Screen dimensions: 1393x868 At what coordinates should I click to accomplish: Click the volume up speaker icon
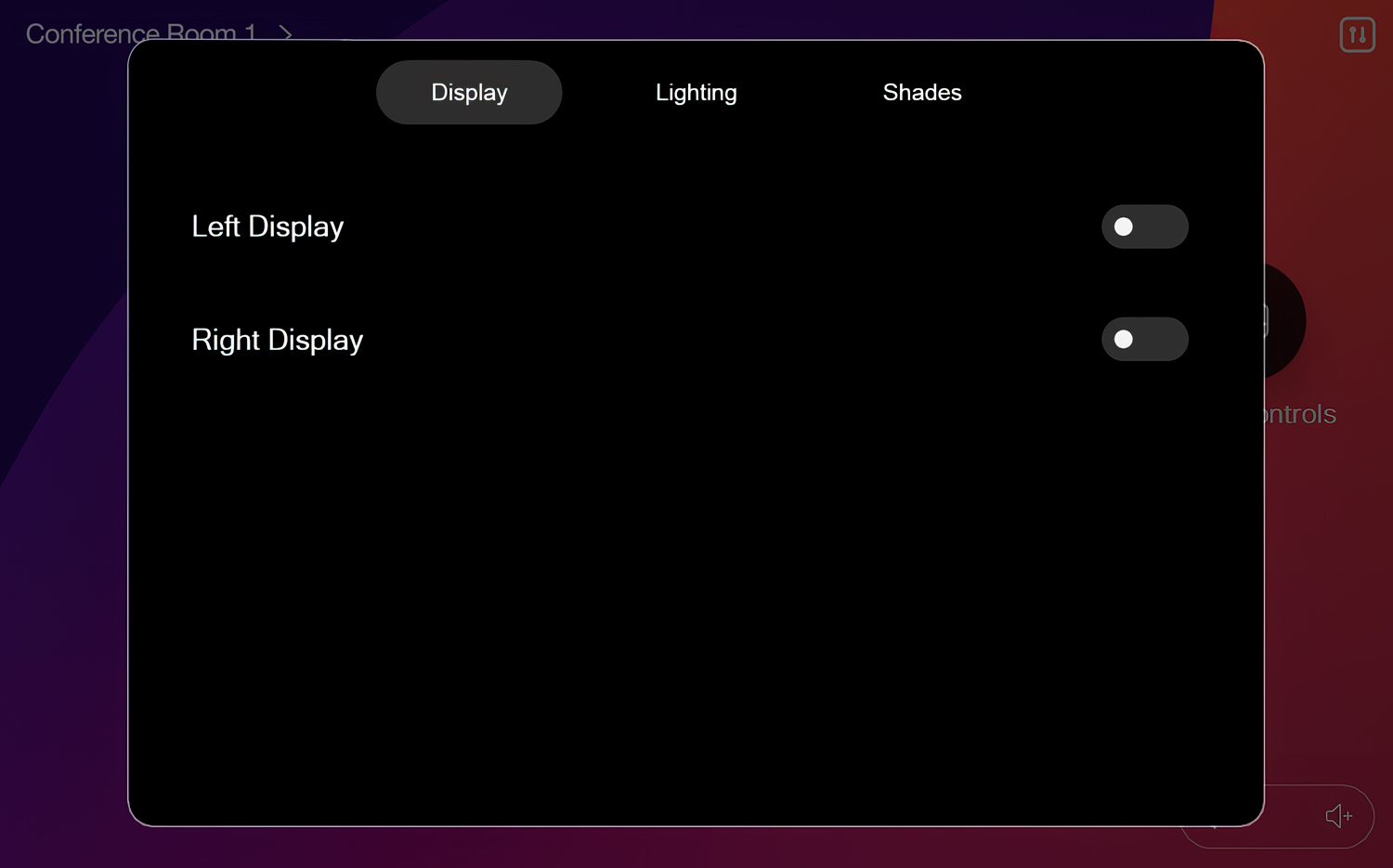(x=1338, y=816)
